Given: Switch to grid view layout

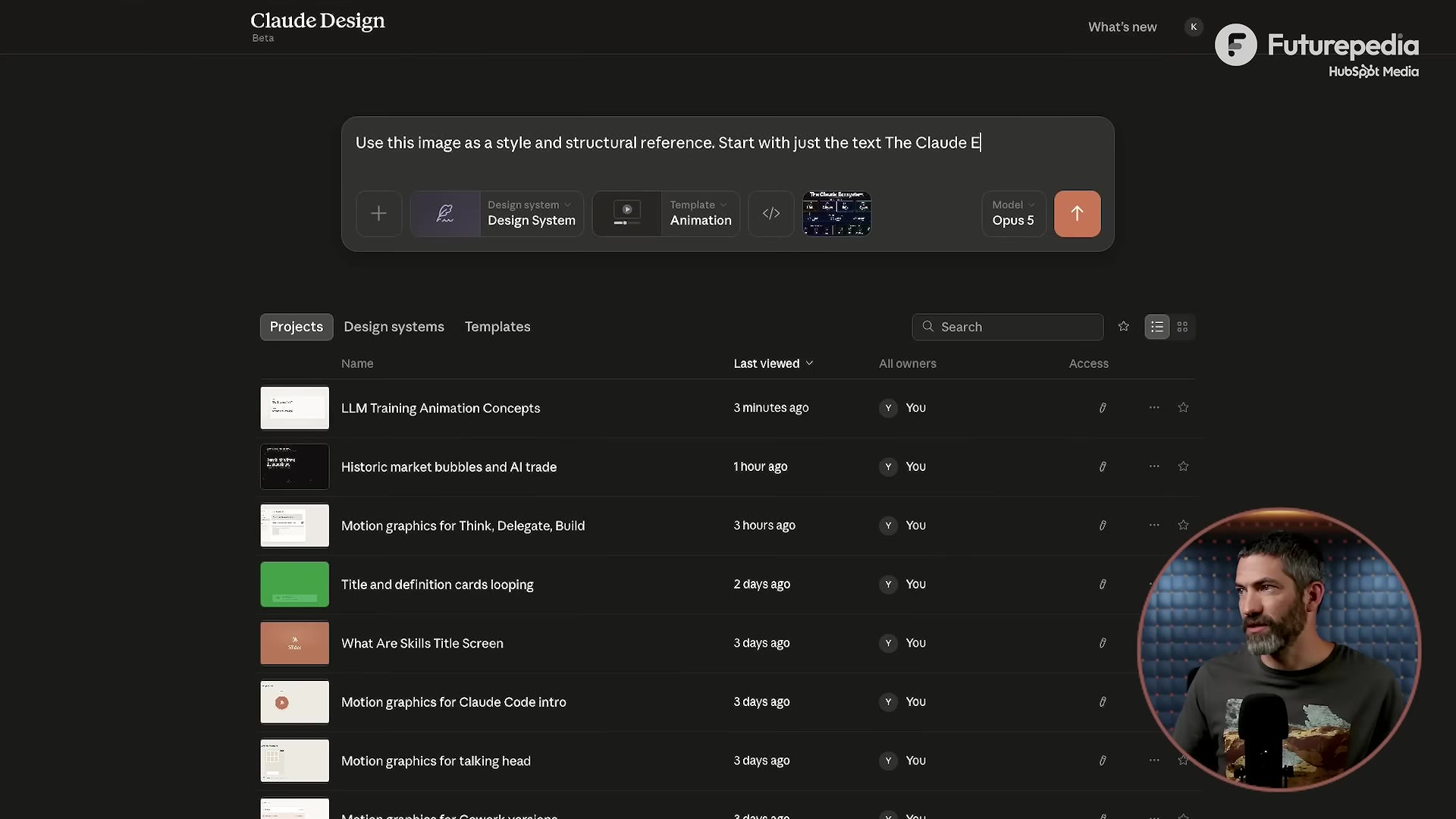Looking at the screenshot, I should (x=1182, y=327).
